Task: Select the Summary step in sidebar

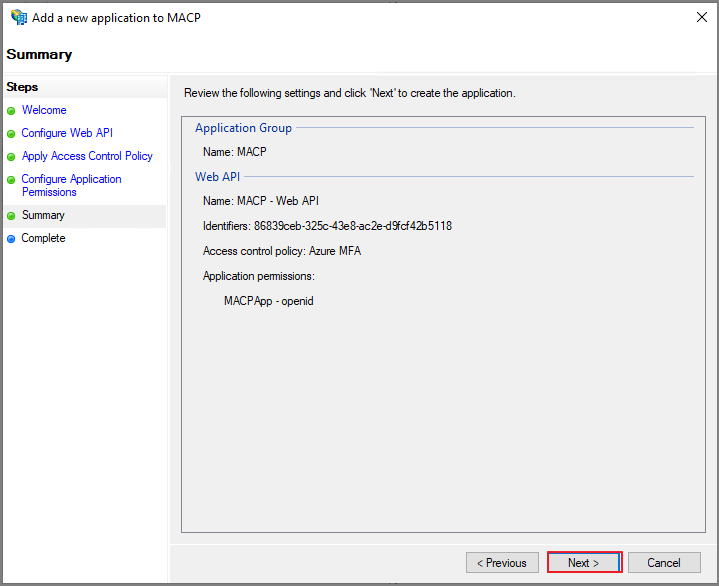Action: 43,215
